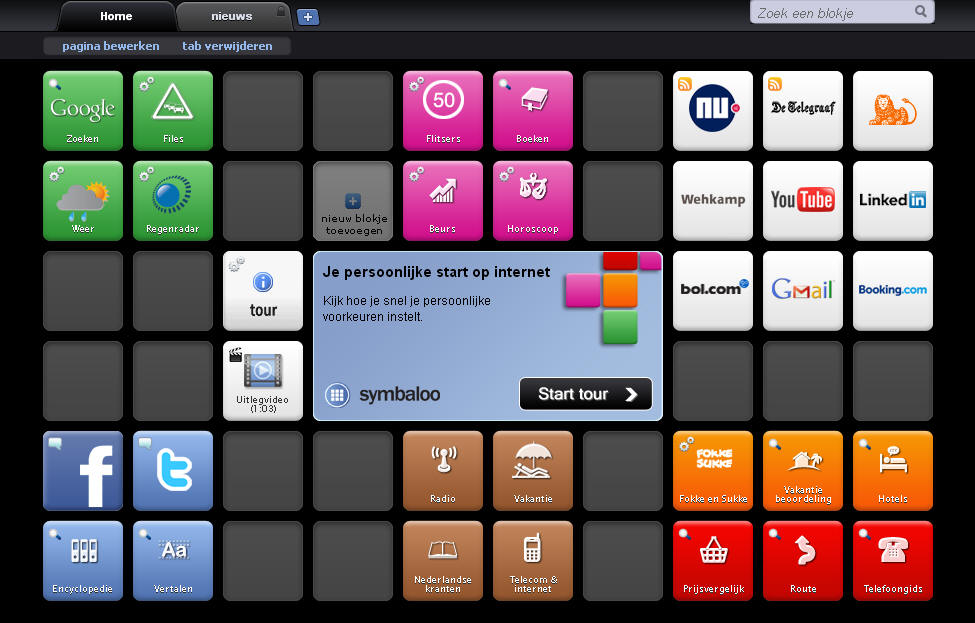Open the Wehkamp tile
The image size is (975, 623).
(713, 201)
